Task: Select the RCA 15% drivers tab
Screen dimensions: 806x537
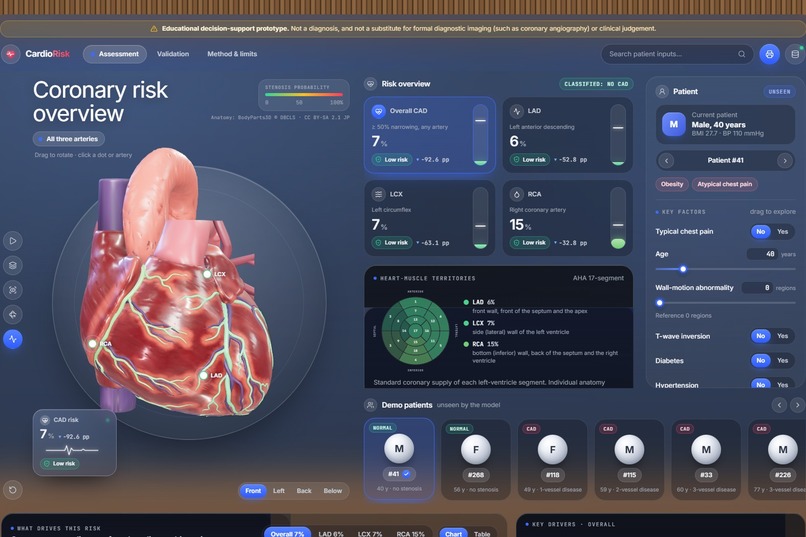Action: pyautogui.click(x=410, y=534)
